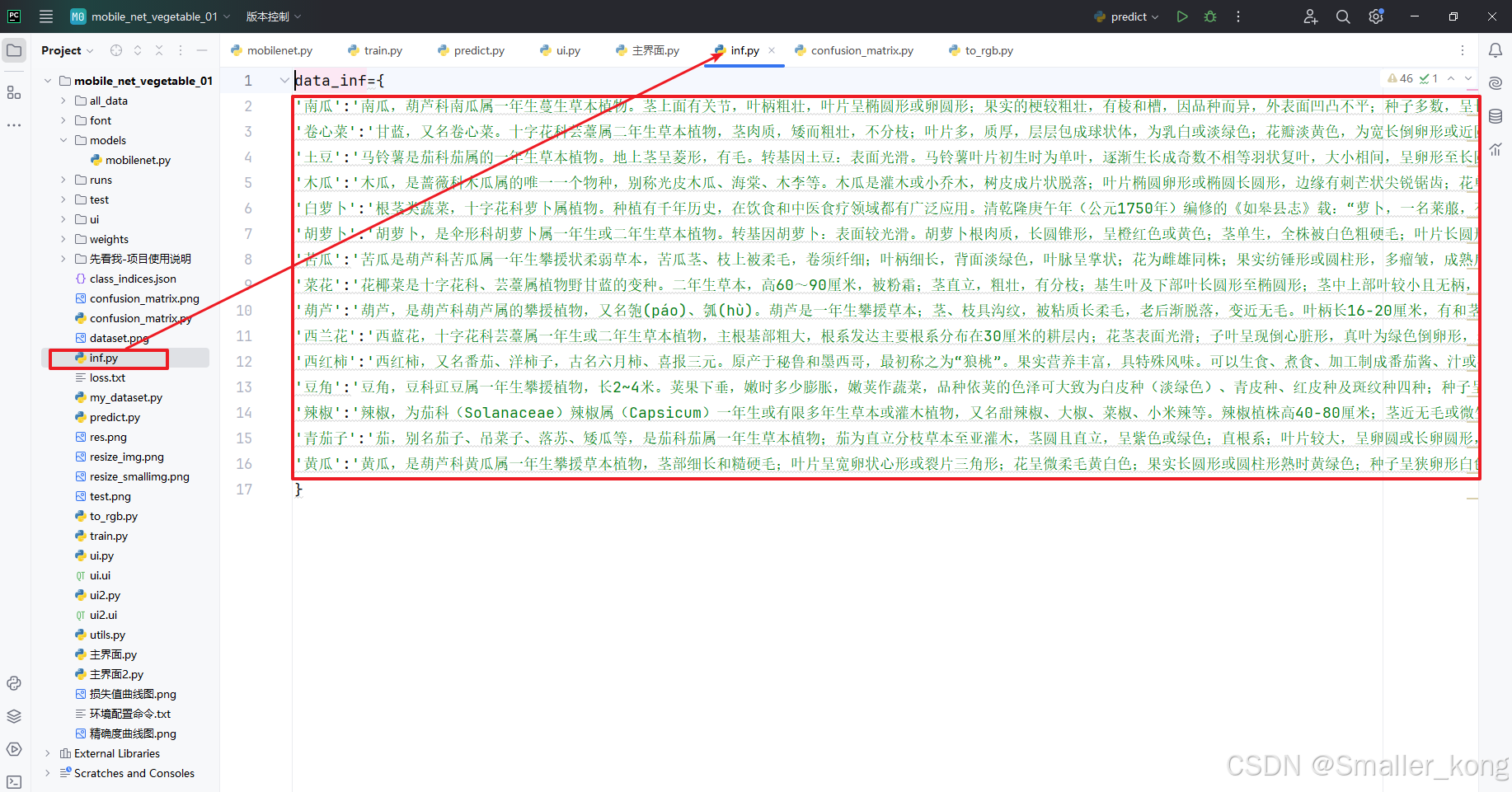Fold the data_inf dictionary in editor gutter
This screenshot has height=792, width=1512.
(284, 81)
